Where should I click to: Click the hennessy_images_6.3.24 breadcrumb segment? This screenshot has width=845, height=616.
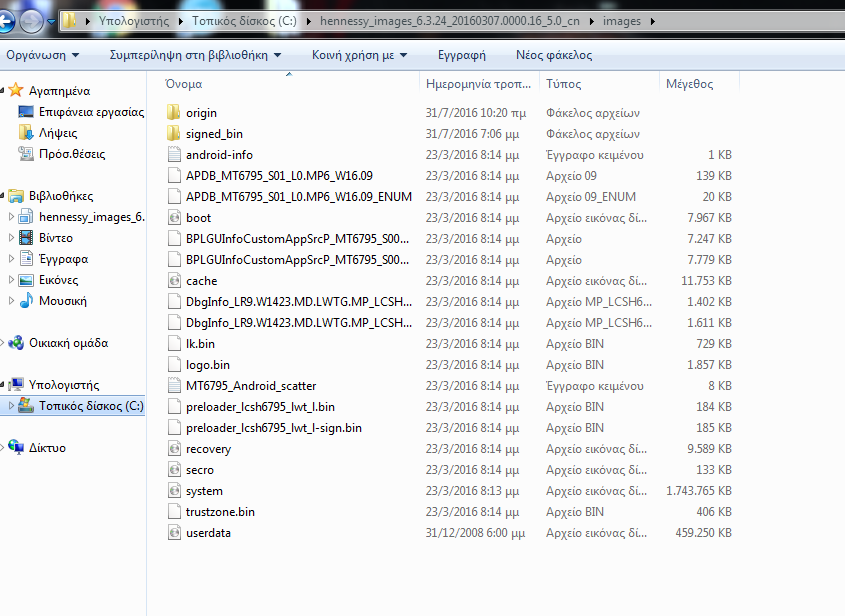pos(449,21)
